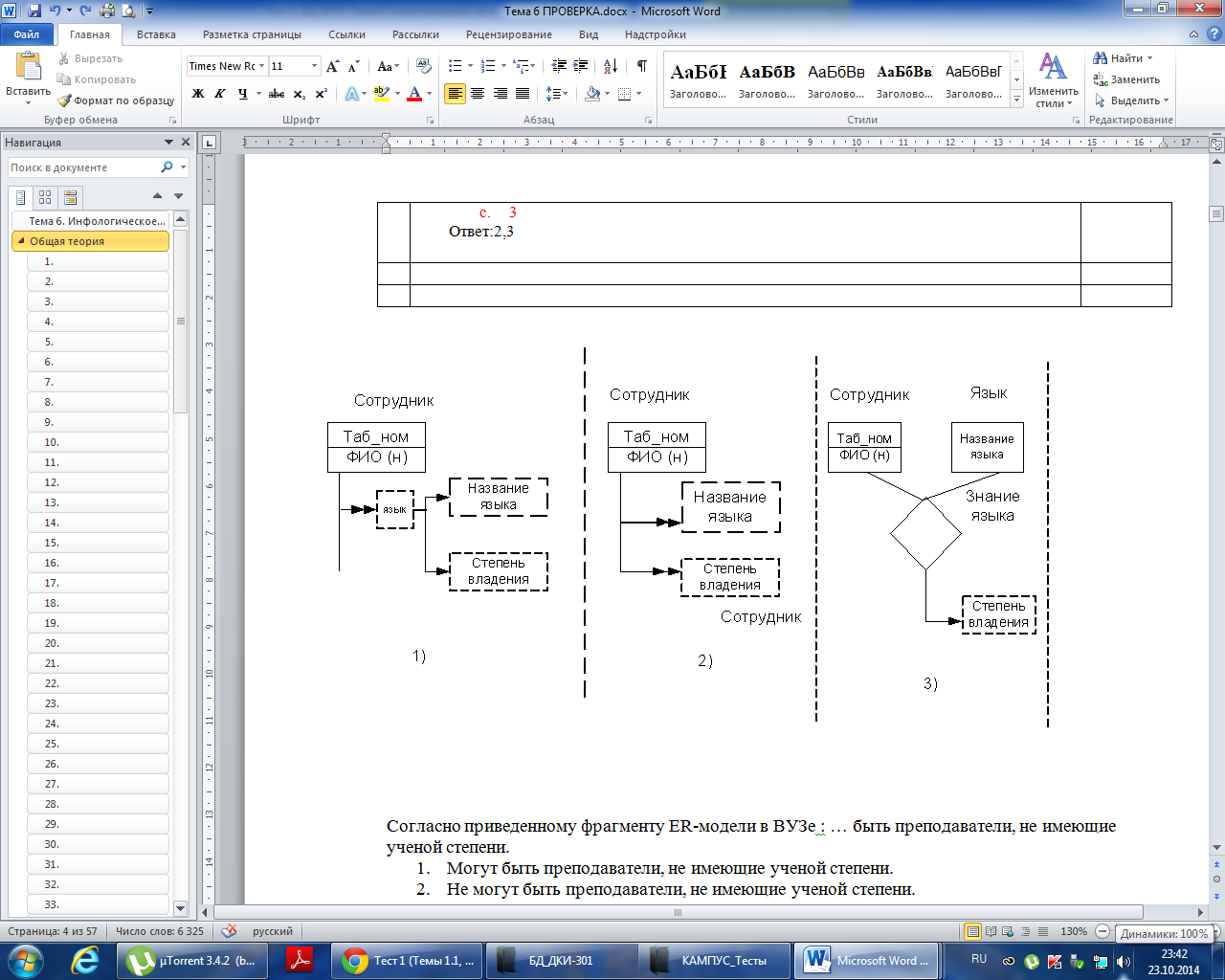This screenshot has width=1225, height=980.
Task: Collapse the Общая теория heading in Navigation
Action: pos(21,241)
